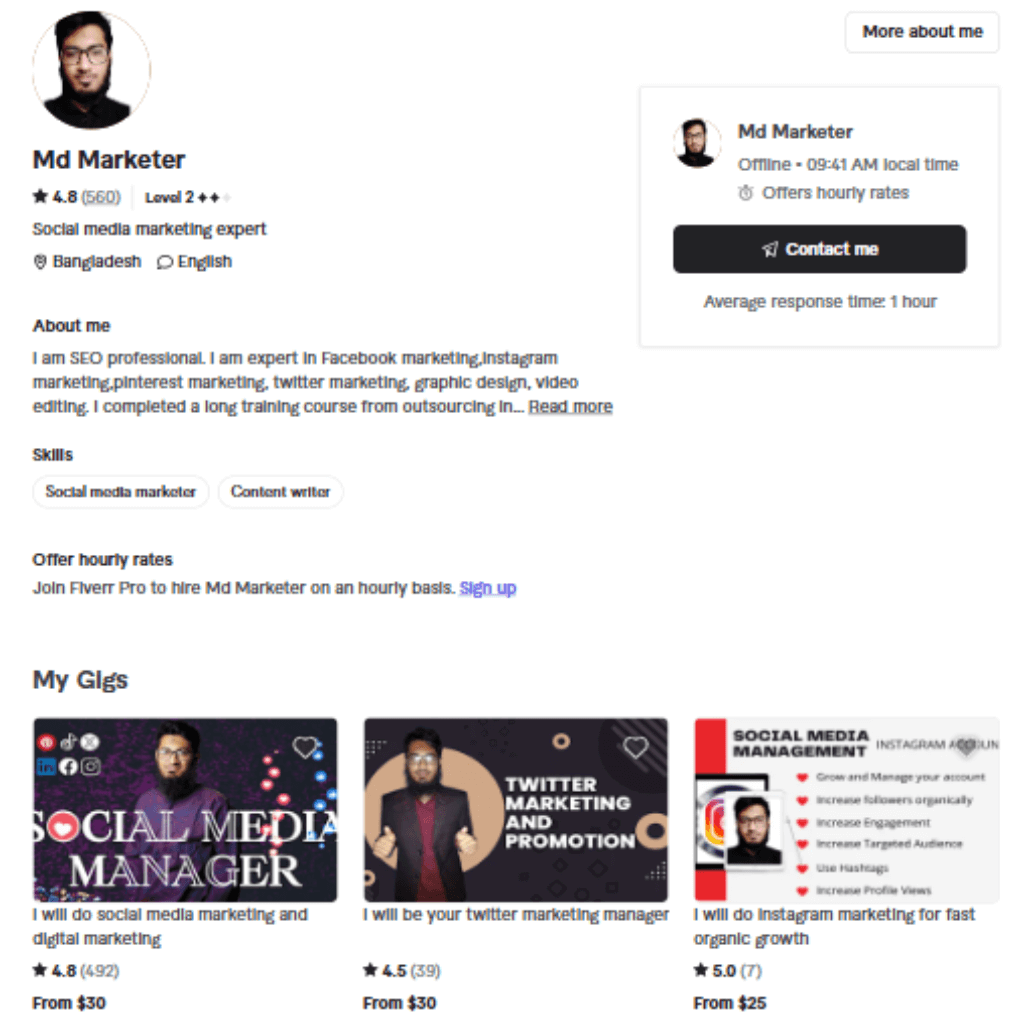Open the Twitter Marketing and Promotion gig thumbnail
This screenshot has height=1024, width=1024.
point(515,810)
